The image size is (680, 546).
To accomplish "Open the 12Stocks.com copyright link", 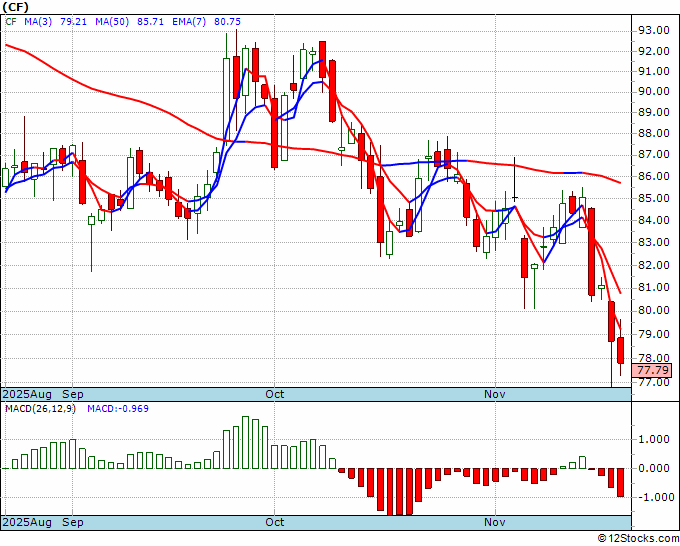I will [639, 538].
